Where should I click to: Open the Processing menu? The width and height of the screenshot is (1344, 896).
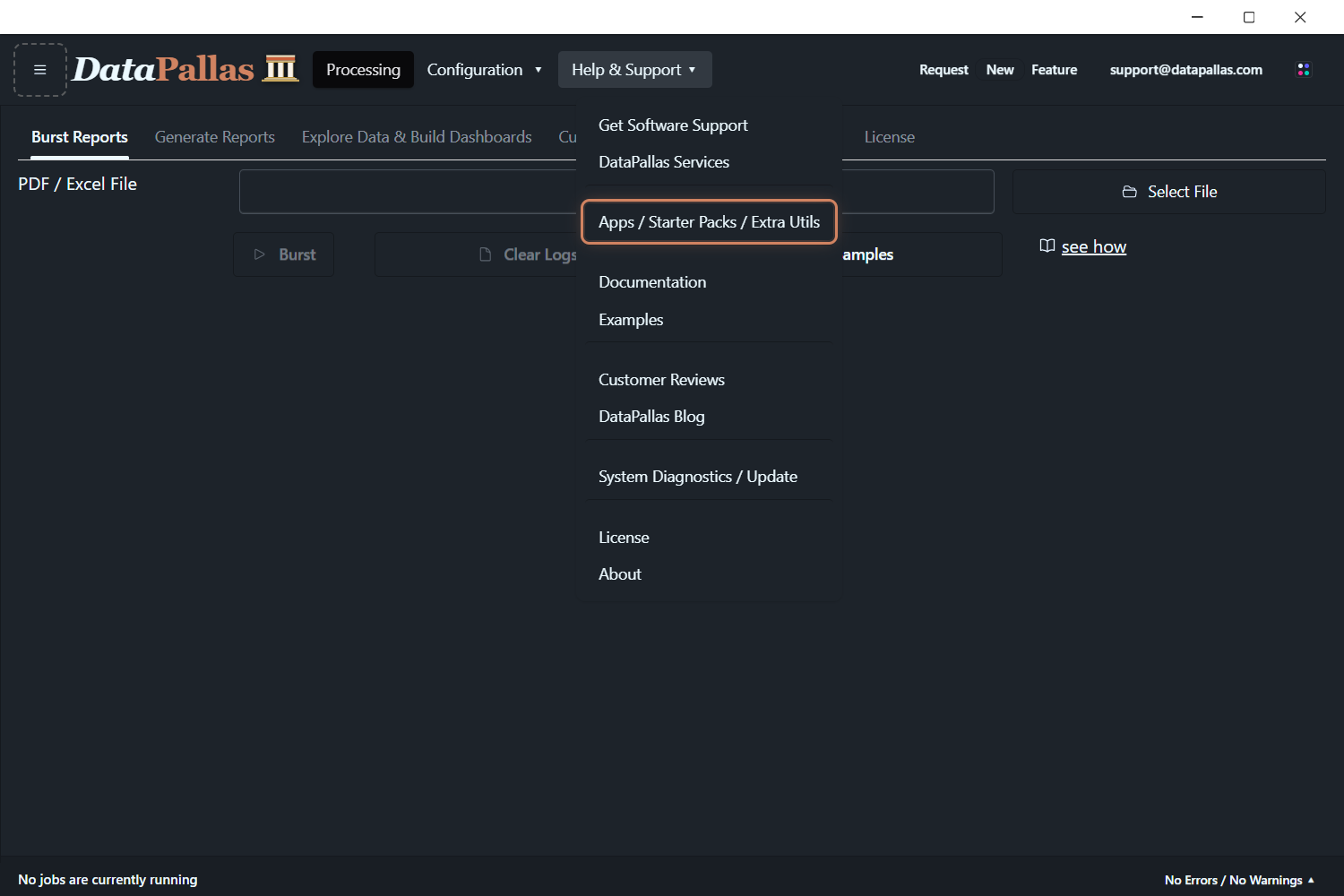pyautogui.click(x=363, y=70)
